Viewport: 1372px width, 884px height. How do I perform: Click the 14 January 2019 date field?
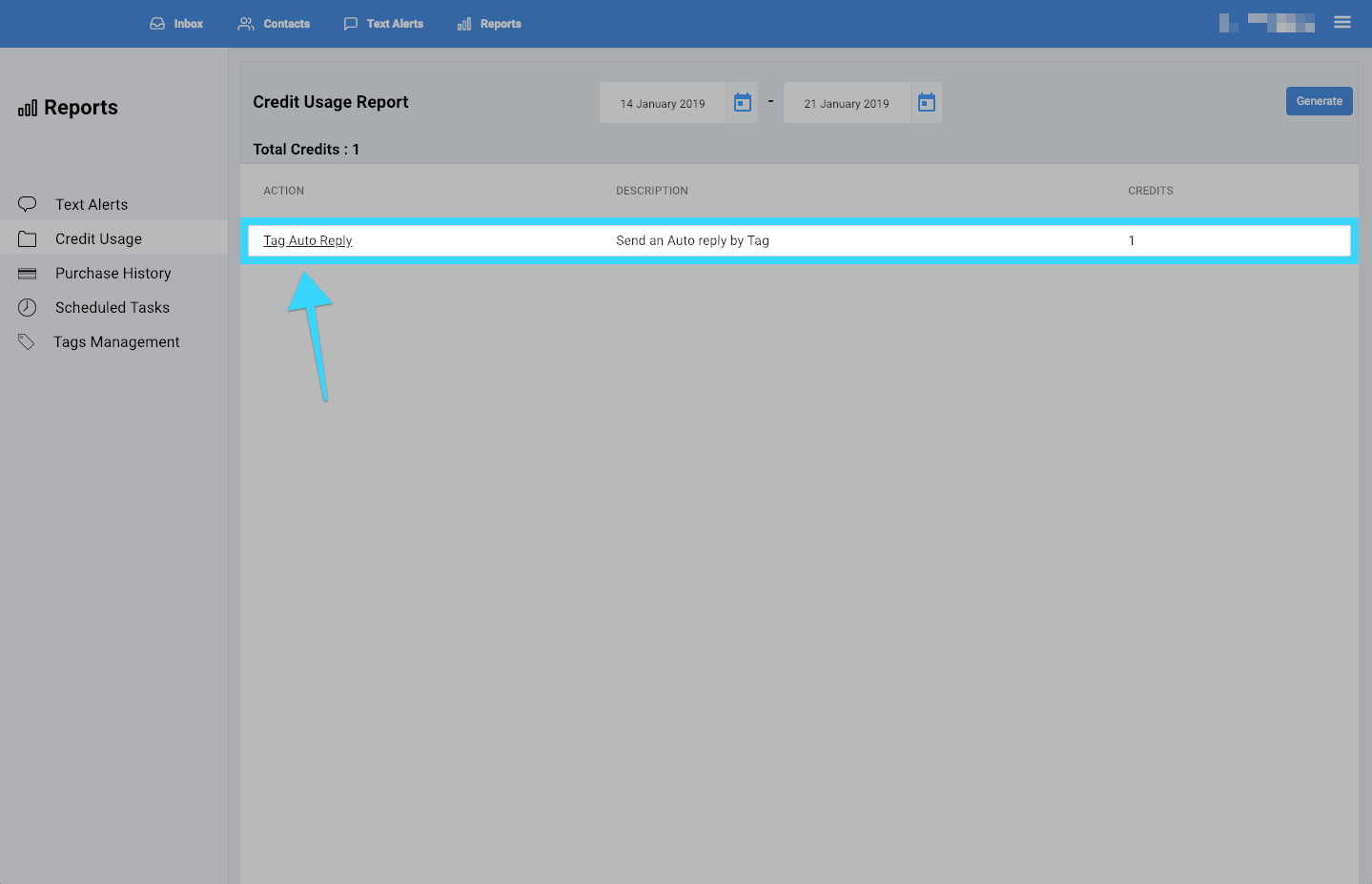tap(663, 103)
